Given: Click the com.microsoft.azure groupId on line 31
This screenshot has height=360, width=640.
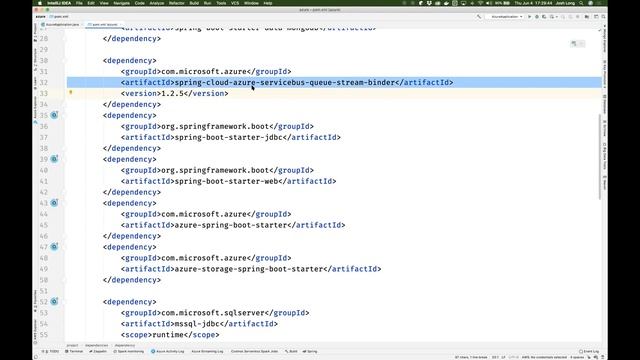Looking at the screenshot, I should [x=204, y=71].
